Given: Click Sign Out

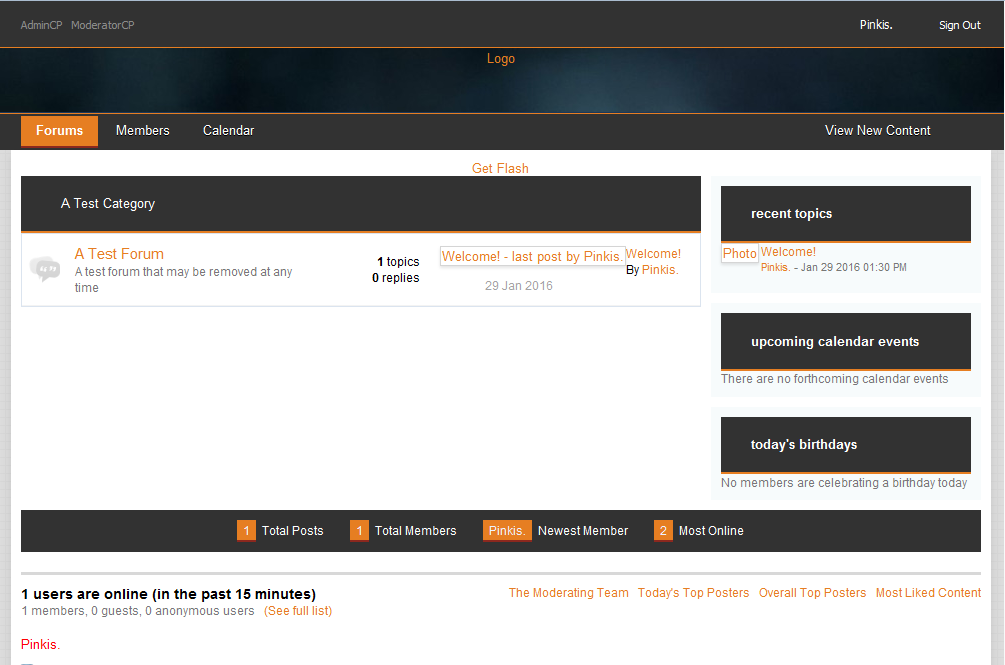Looking at the screenshot, I should coord(959,25).
